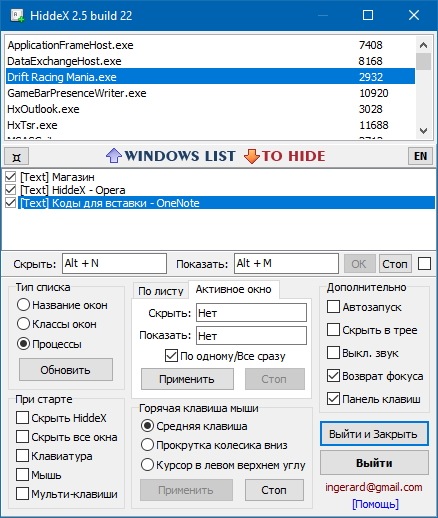
Task: Uncheck the [Text] Магазин list entry
Action: [x=11, y=177]
